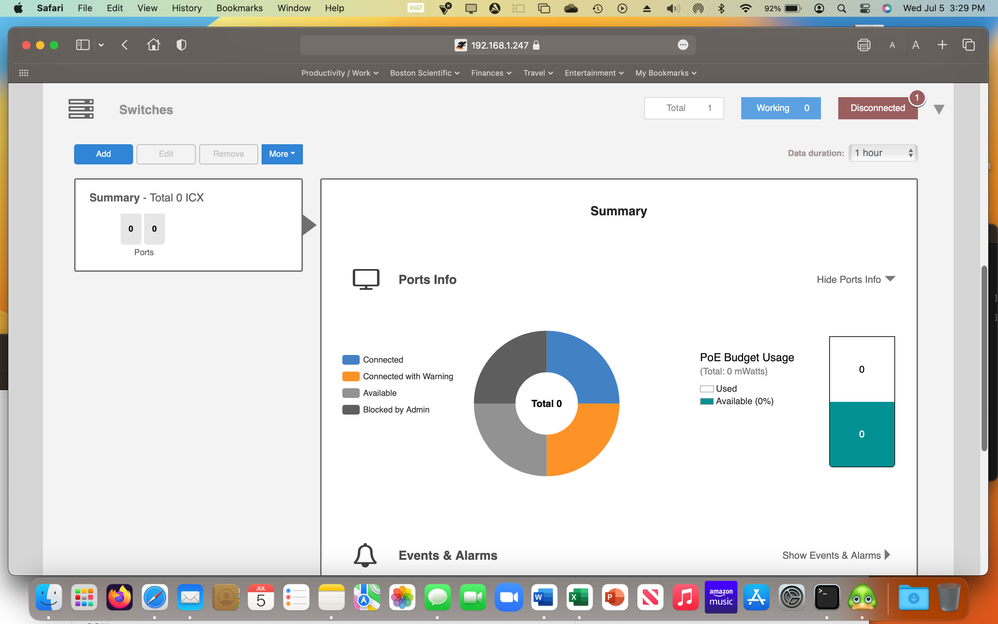Click the print icon in Safari toolbar
998x624 pixels.
tap(864, 45)
